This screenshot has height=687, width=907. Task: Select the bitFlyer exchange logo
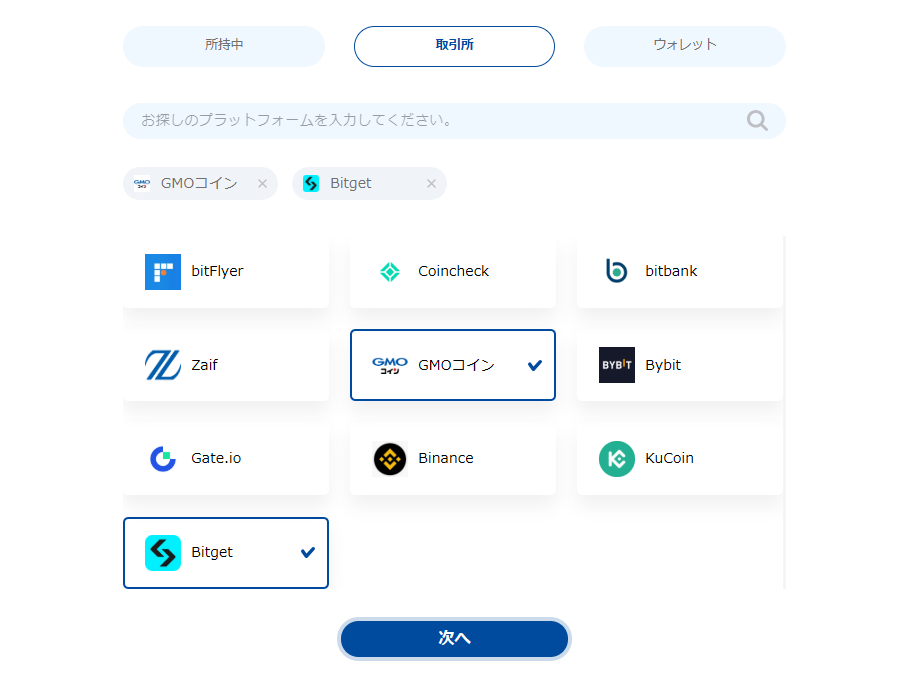[163, 272]
